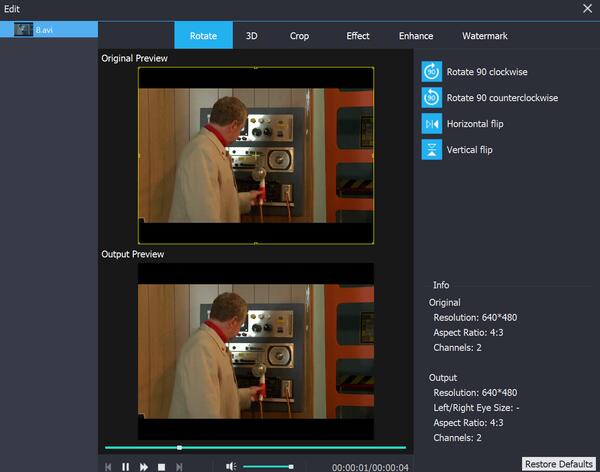Click the video progress seek bar
The image size is (600, 472).
tap(255, 447)
